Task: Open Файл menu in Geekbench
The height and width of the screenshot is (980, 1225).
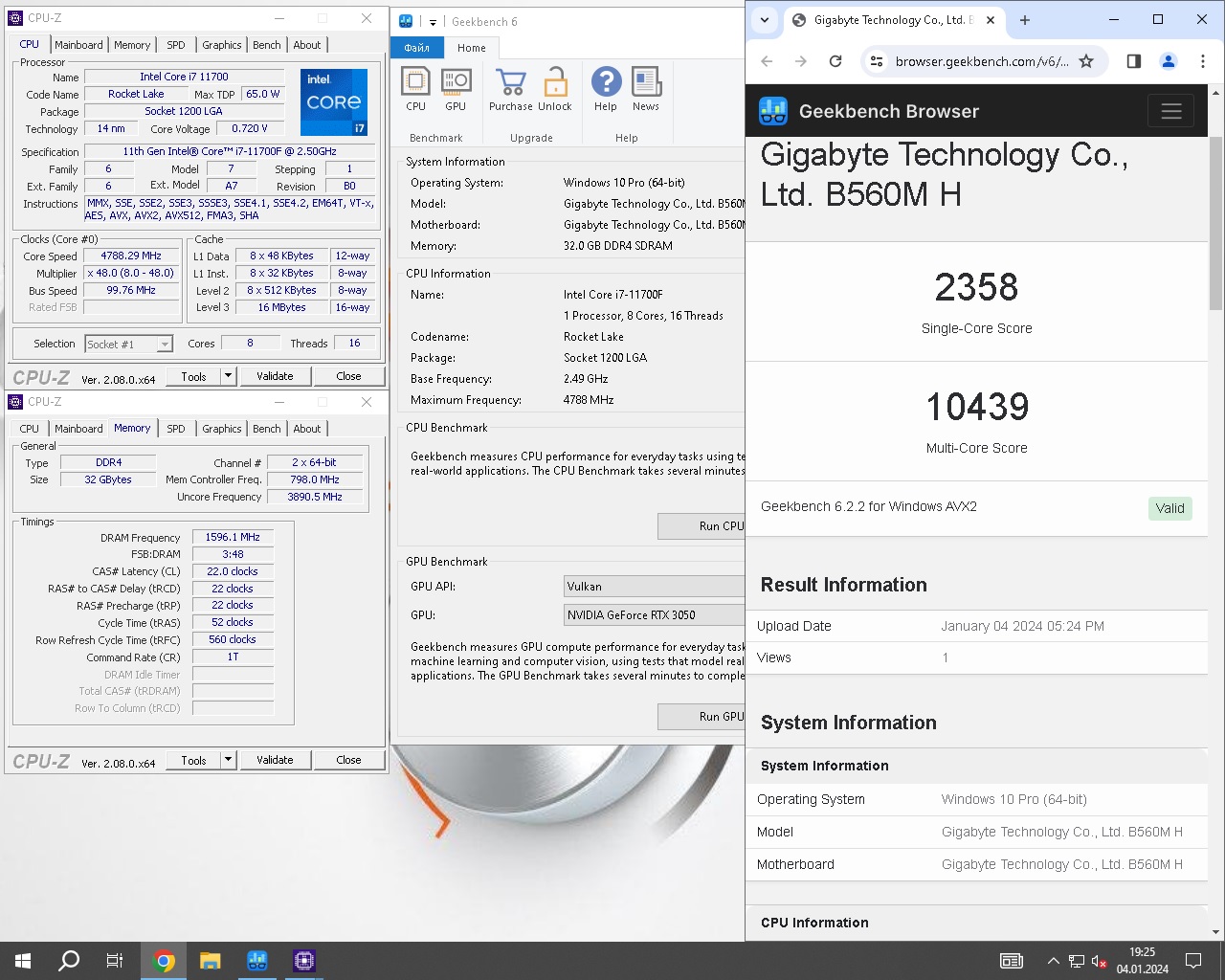Action: click(417, 48)
